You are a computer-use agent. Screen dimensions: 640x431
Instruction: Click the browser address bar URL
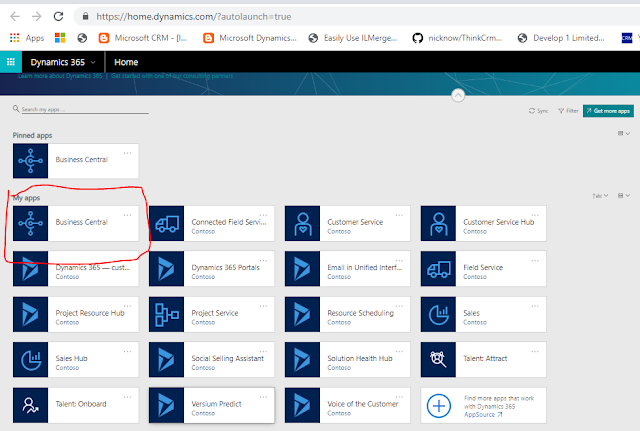point(193,17)
